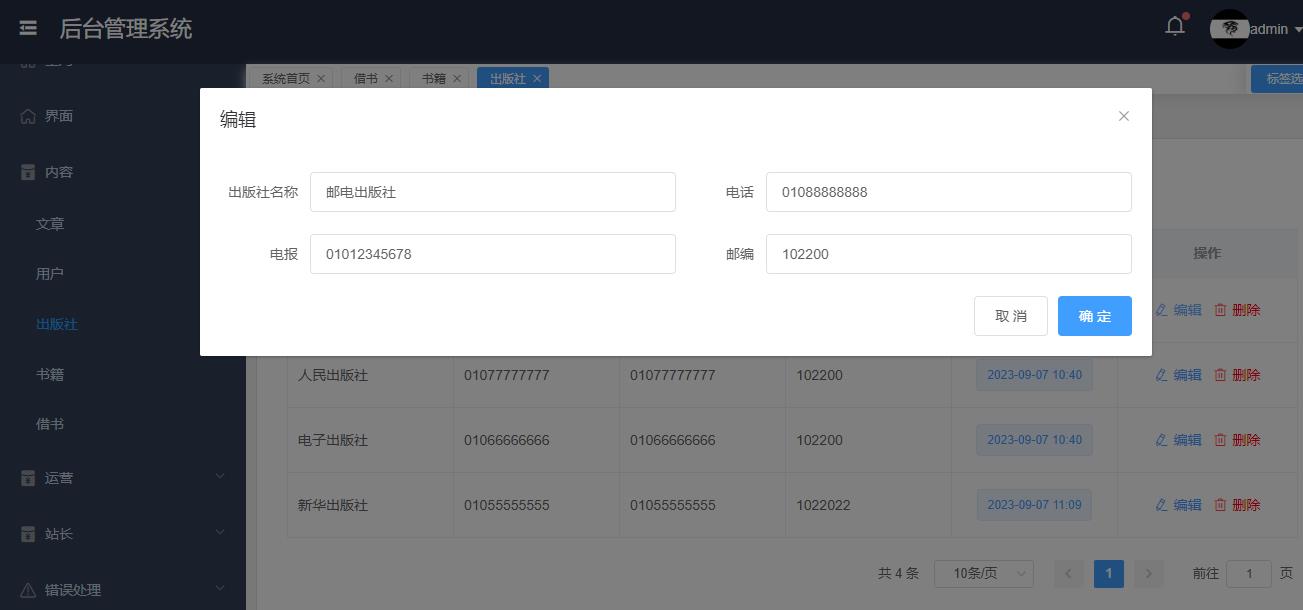1303x610 pixels.
Task: Click the sidebar collapse hamburger icon
Action: [x=28, y=29]
